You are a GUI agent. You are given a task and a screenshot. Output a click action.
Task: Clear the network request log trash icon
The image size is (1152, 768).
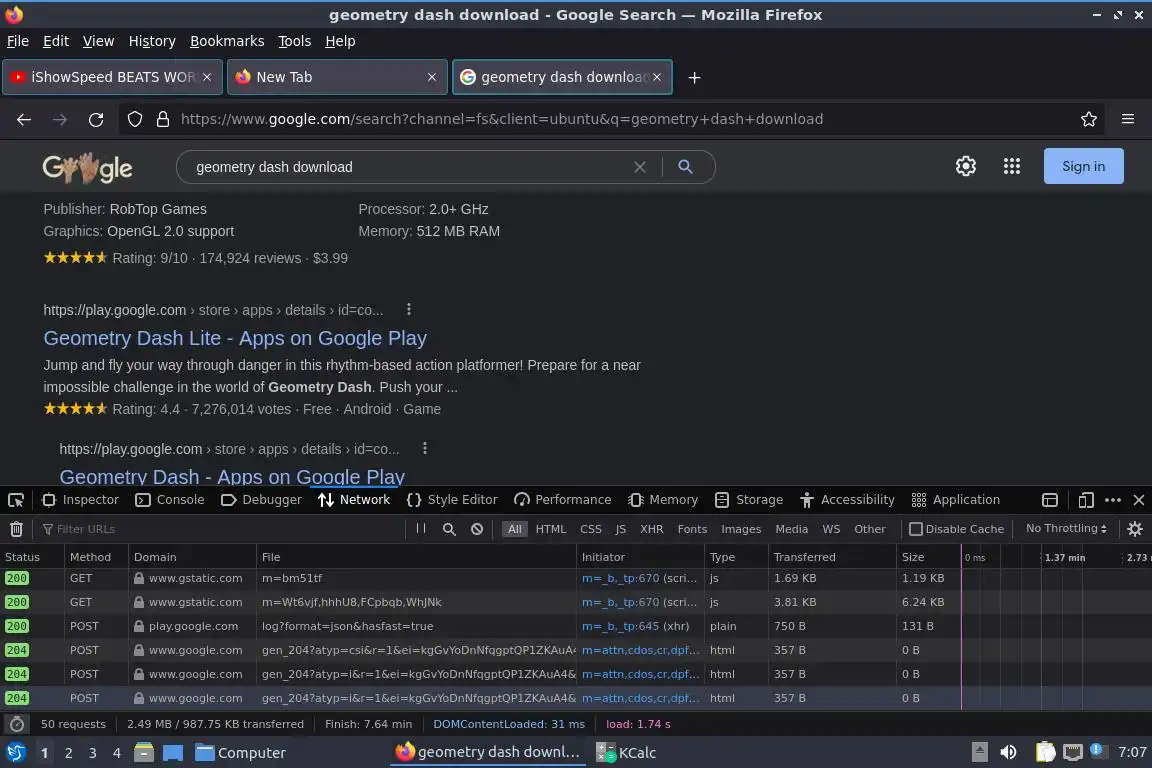16,529
